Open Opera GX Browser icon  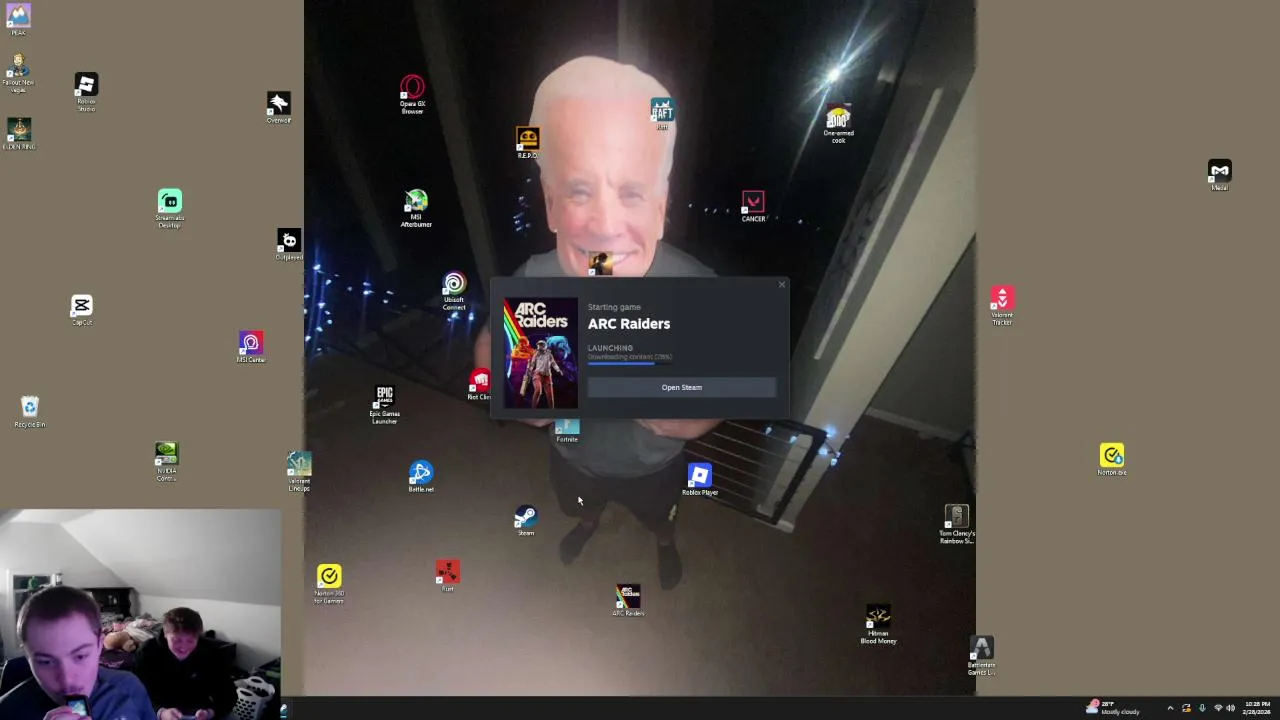[412, 95]
